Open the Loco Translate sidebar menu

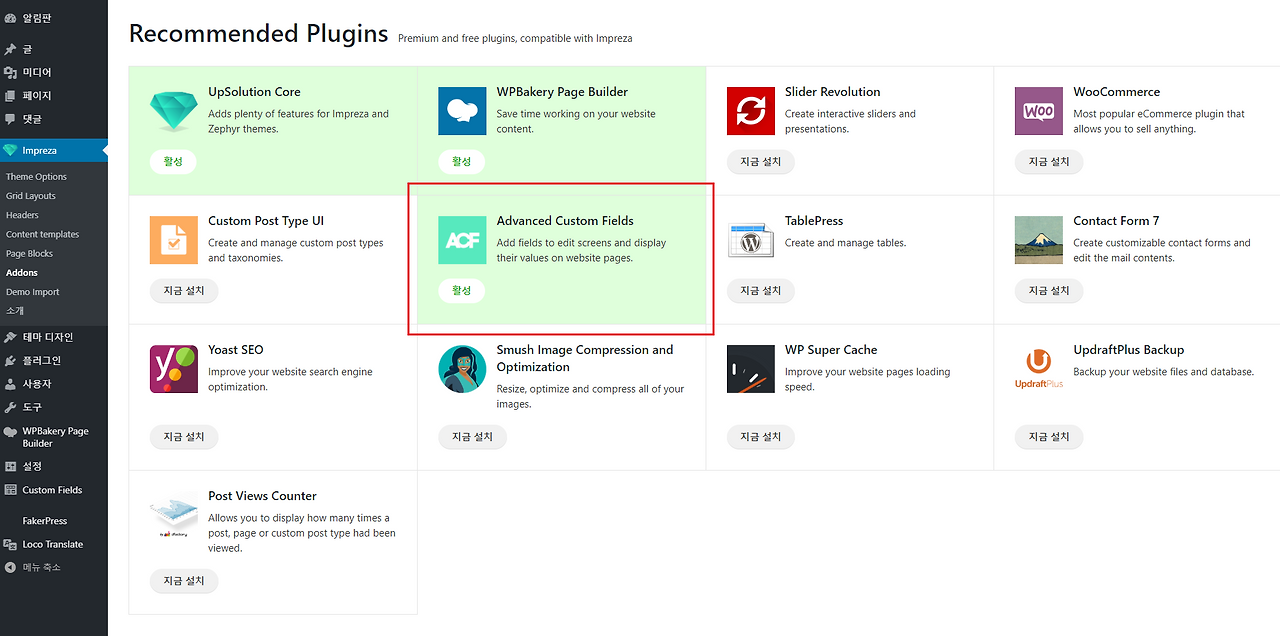click(x=54, y=544)
